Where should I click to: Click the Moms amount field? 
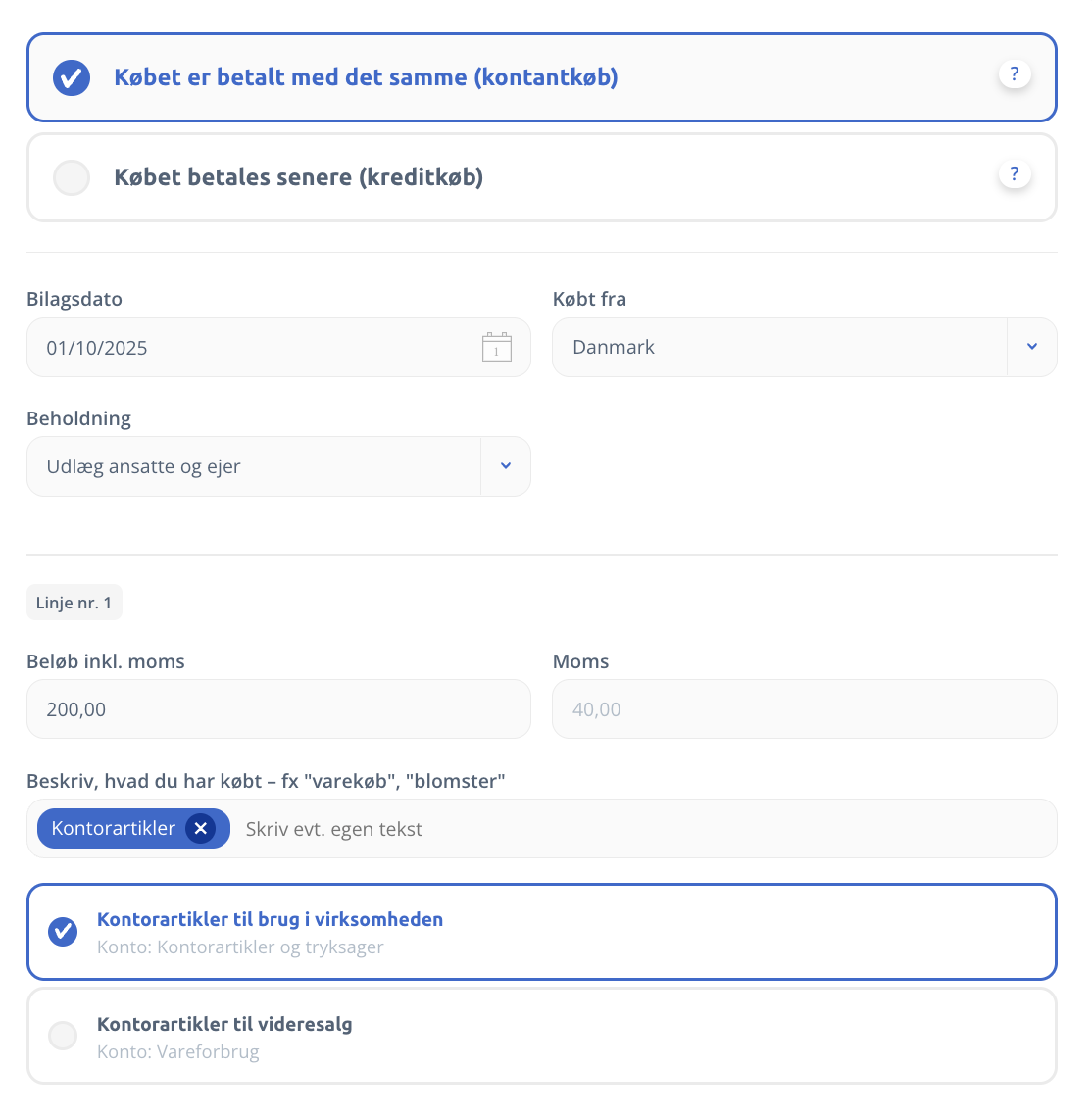pyautogui.click(x=804, y=709)
